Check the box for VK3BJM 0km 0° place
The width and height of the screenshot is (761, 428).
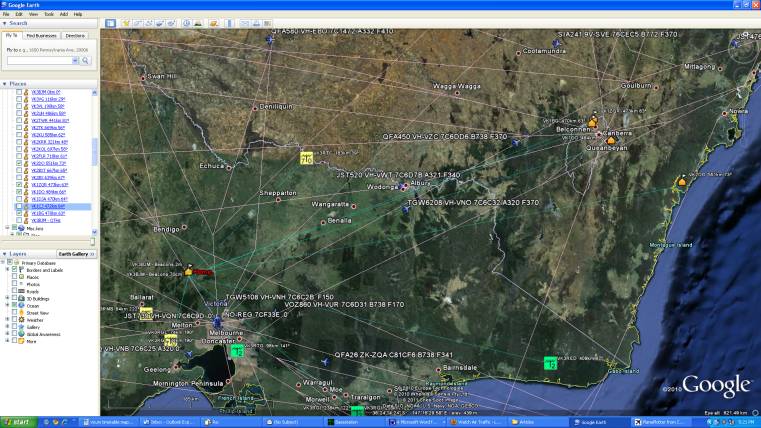[19, 92]
